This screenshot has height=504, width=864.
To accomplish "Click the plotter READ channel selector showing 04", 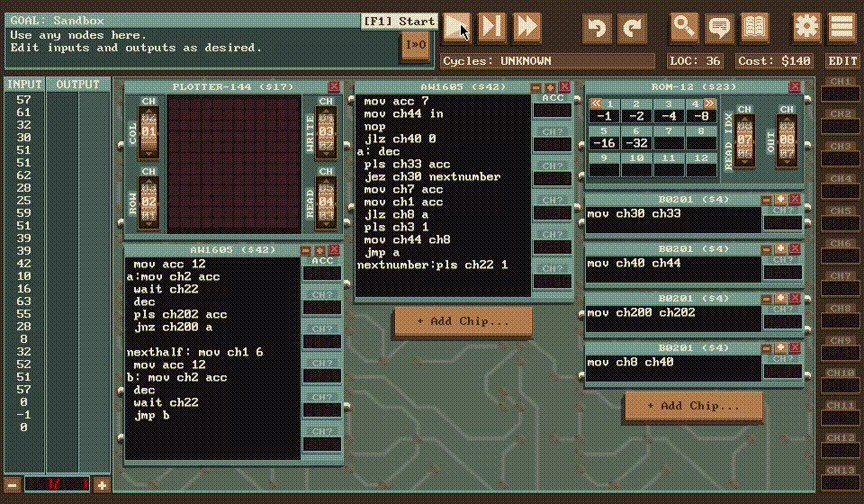I will pos(326,202).
